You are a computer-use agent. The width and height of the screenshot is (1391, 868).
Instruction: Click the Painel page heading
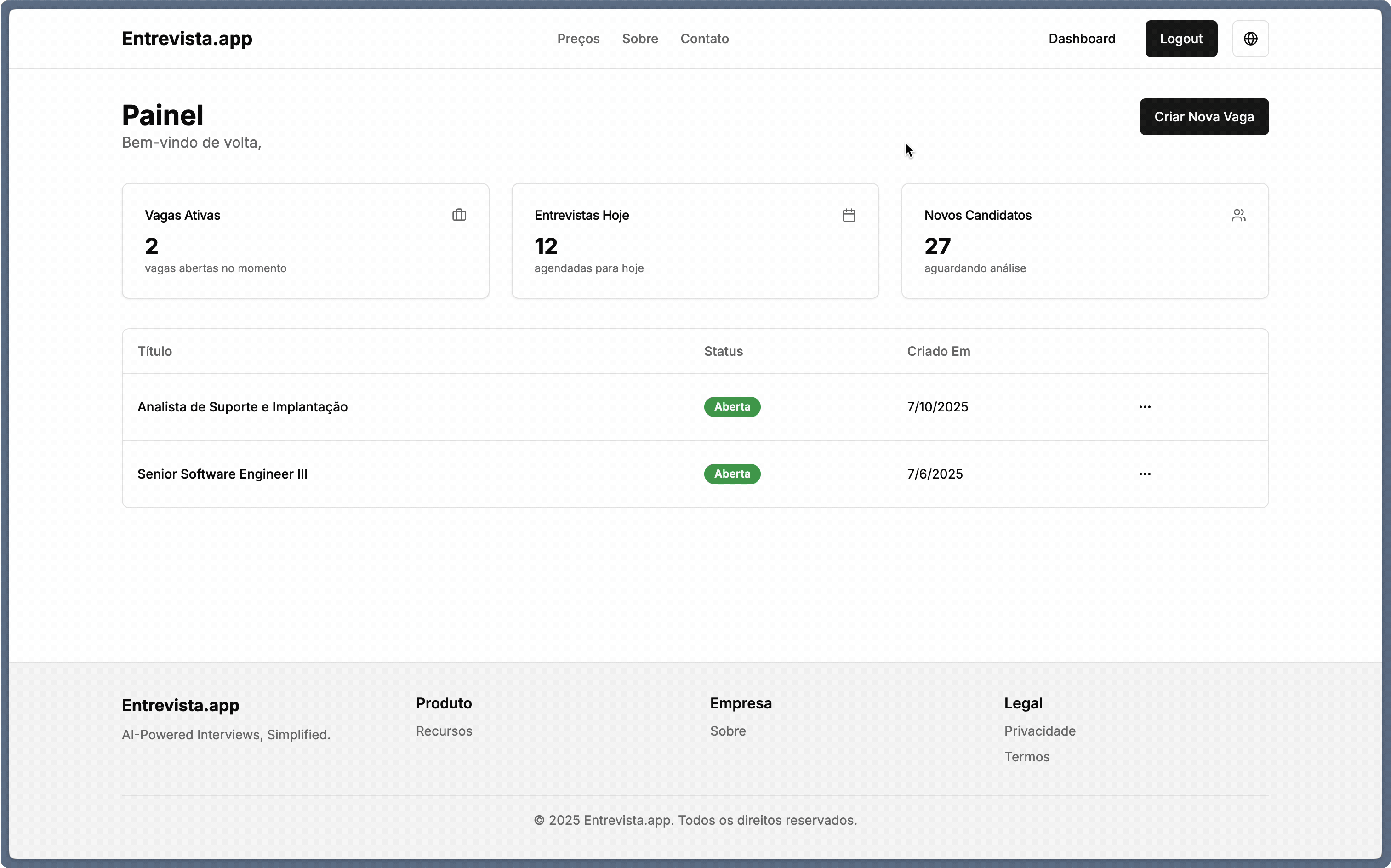[163, 115]
